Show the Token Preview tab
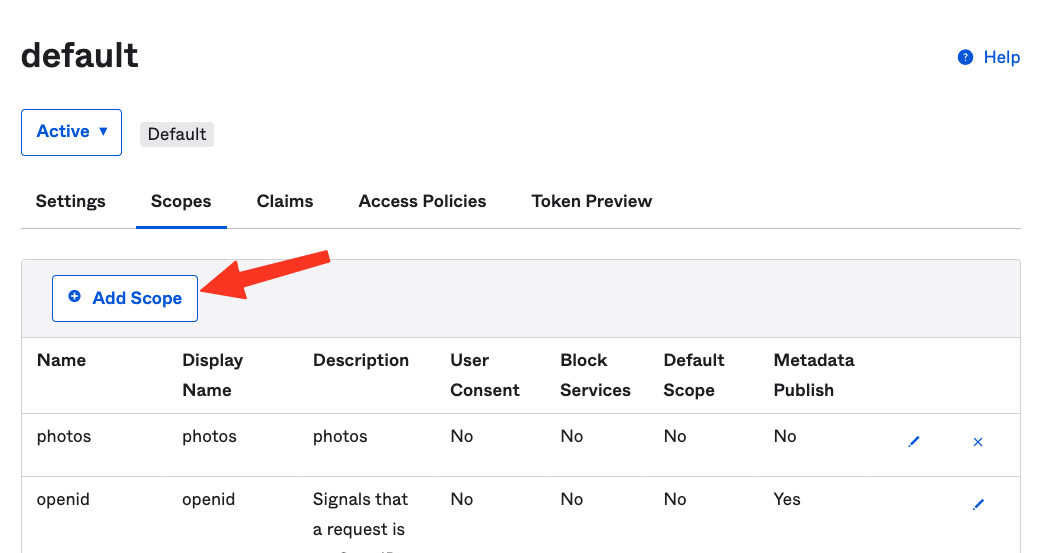This screenshot has width=1045, height=553. coord(591,201)
